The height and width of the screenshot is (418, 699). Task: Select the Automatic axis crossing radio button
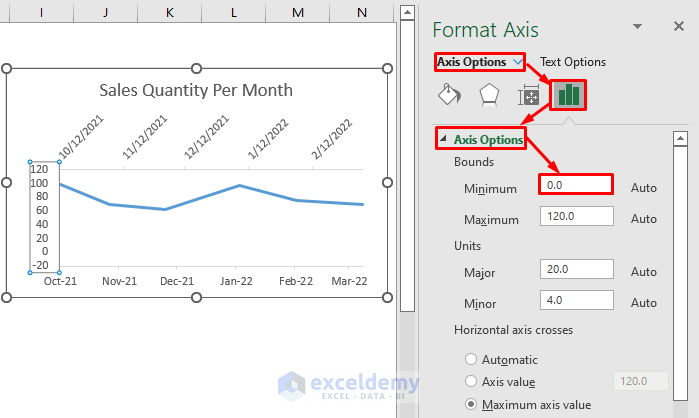click(x=471, y=359)
